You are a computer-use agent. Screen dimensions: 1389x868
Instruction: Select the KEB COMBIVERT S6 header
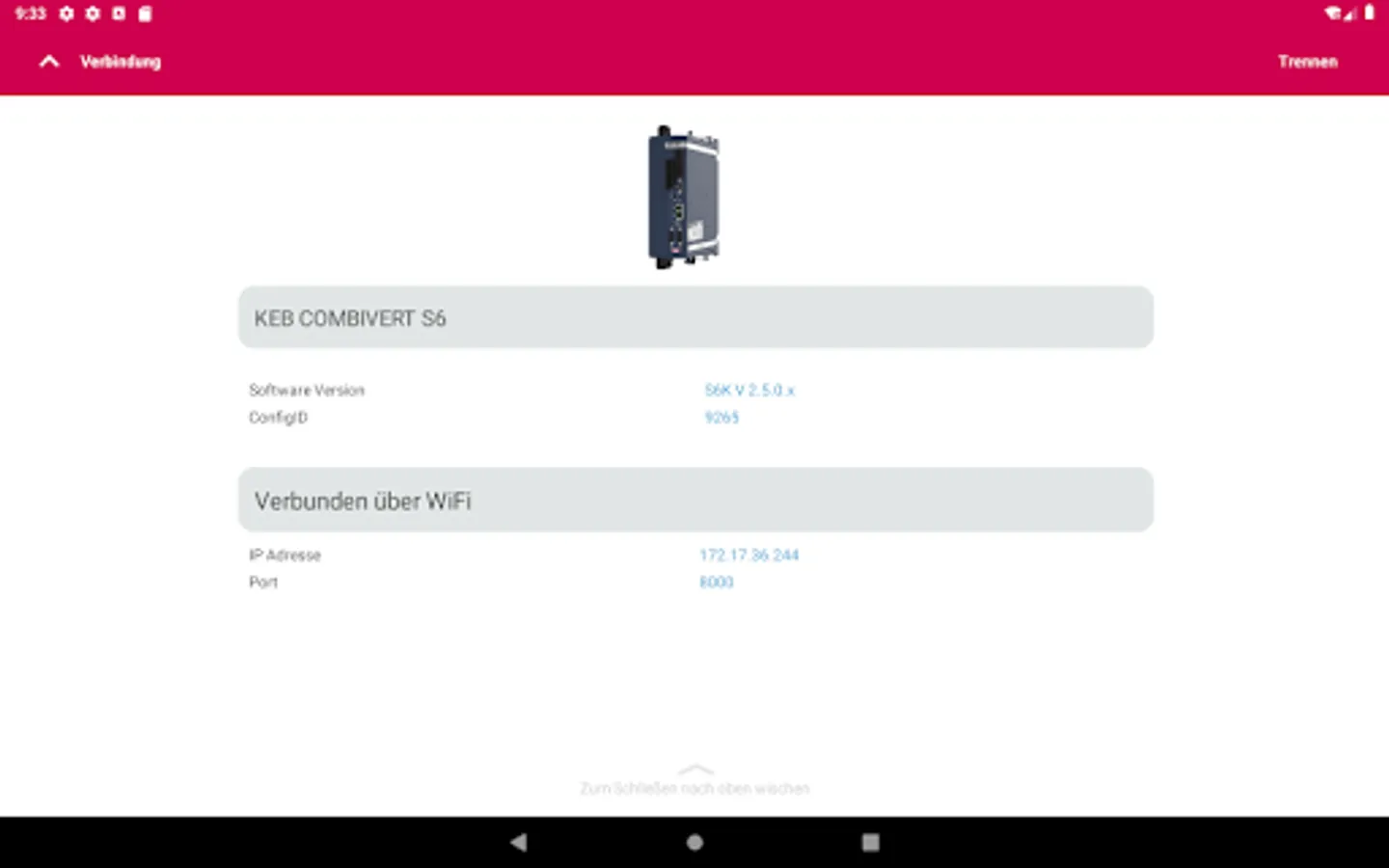pyautogui.click(x=695, y=317)
